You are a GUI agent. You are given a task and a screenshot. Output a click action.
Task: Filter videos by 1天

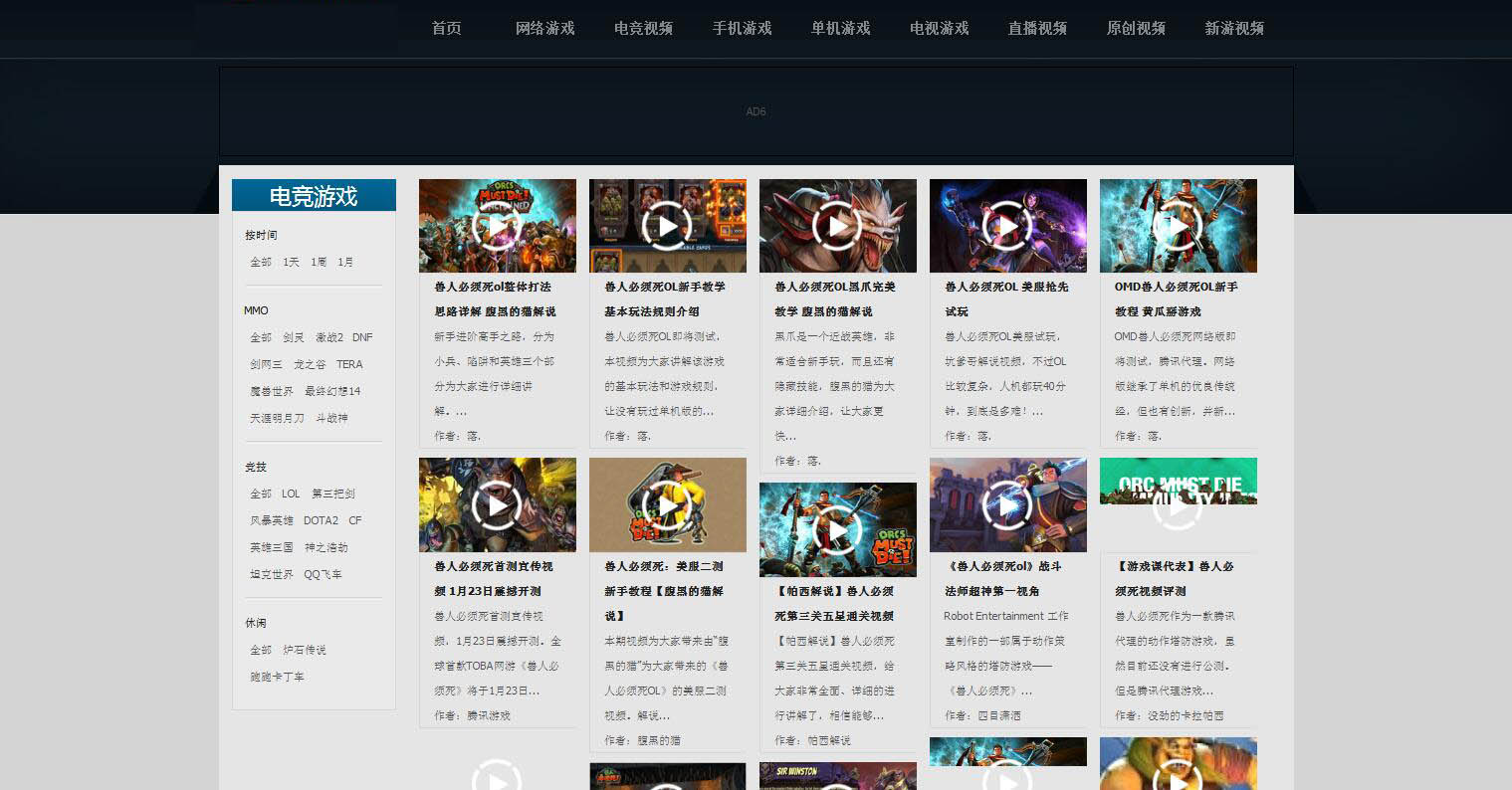click(291, 262)
